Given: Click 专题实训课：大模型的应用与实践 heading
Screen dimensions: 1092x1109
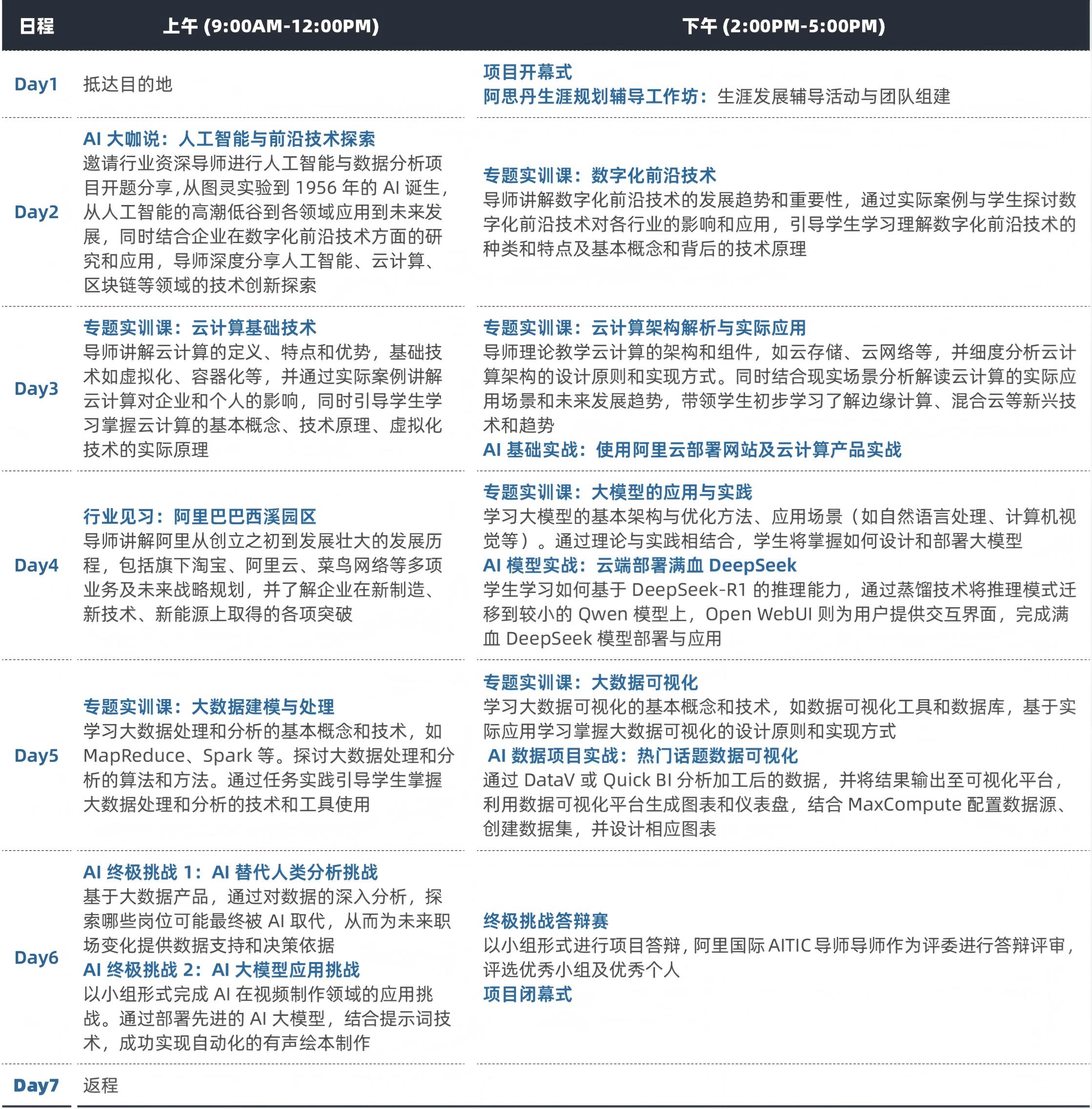Looking at the screenshot, I should (617, 492).
